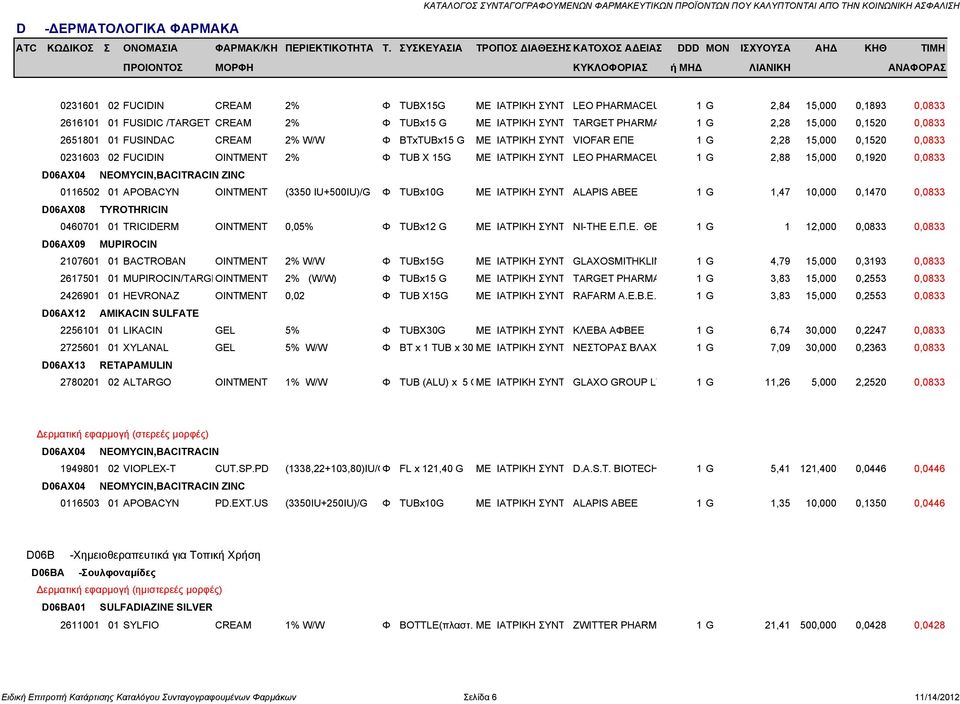Select the BACTROBAN product name
960x704 pixels.
pyautogui.click(x=154, y=261)
